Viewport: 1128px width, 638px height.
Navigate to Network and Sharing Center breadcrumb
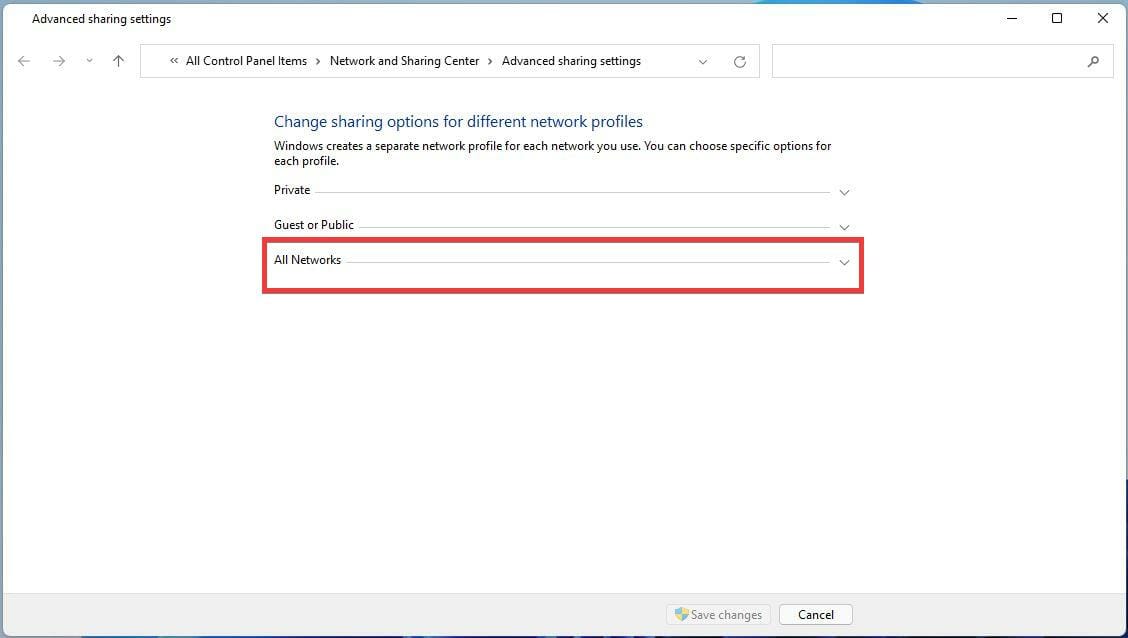pyautogui.click(x=404, y=61)
